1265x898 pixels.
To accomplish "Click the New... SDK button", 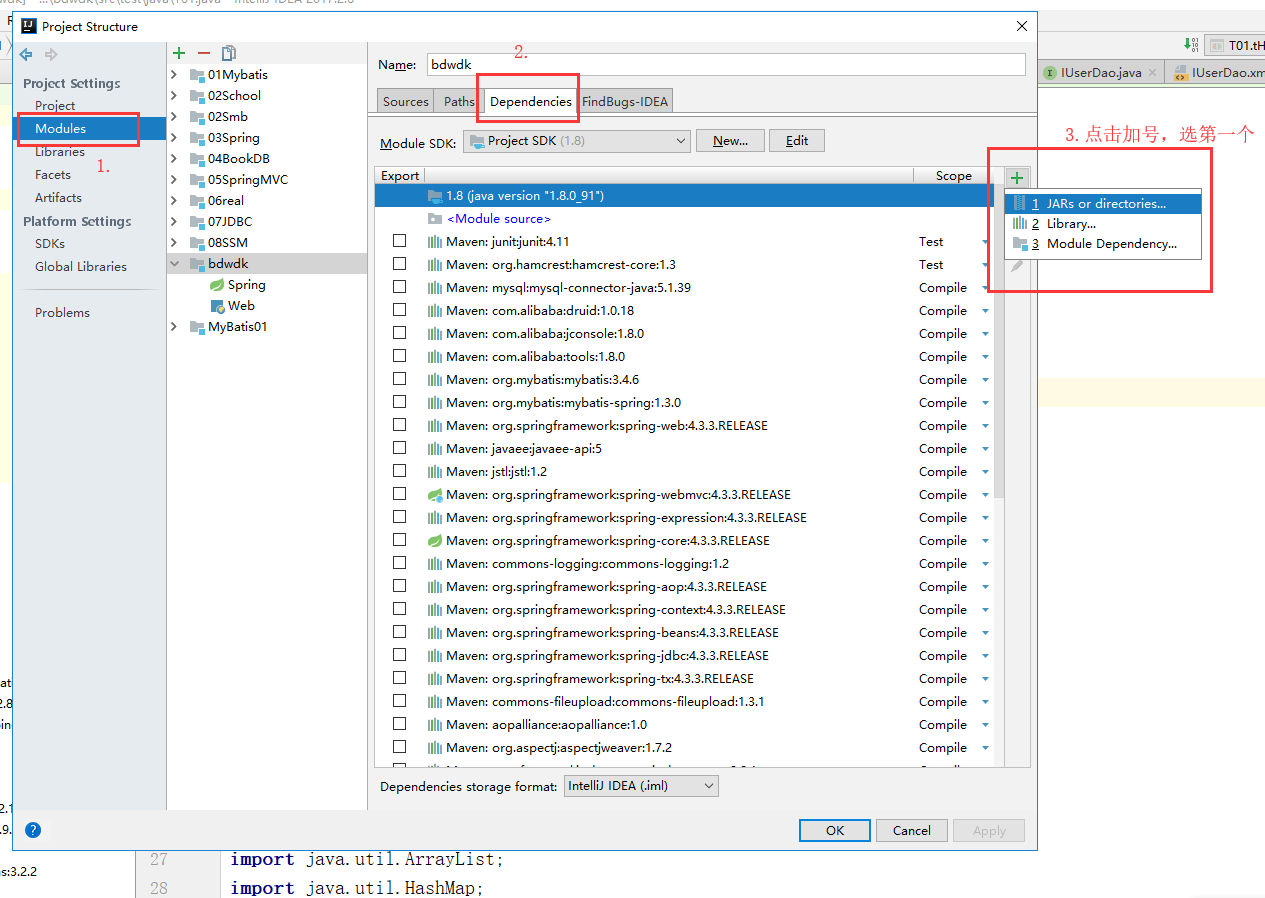I will 730,141.
